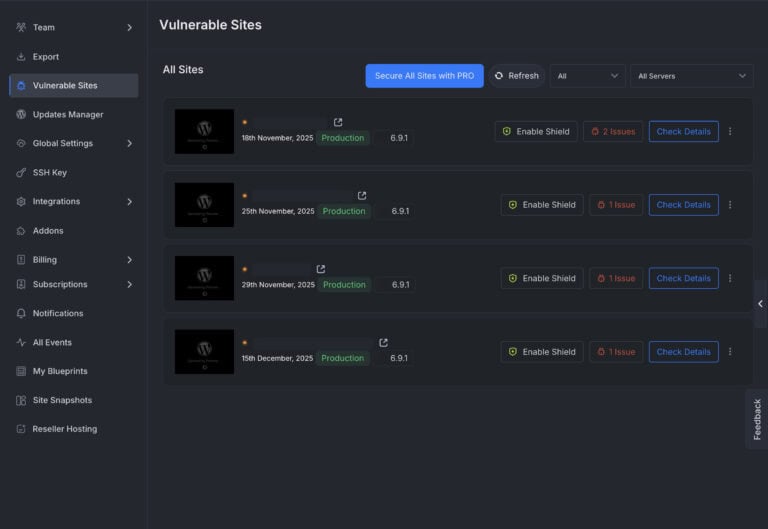Viewport: 768px width, 529px height.
Task: Expand the Global Settings submenu
Action: 129,143
